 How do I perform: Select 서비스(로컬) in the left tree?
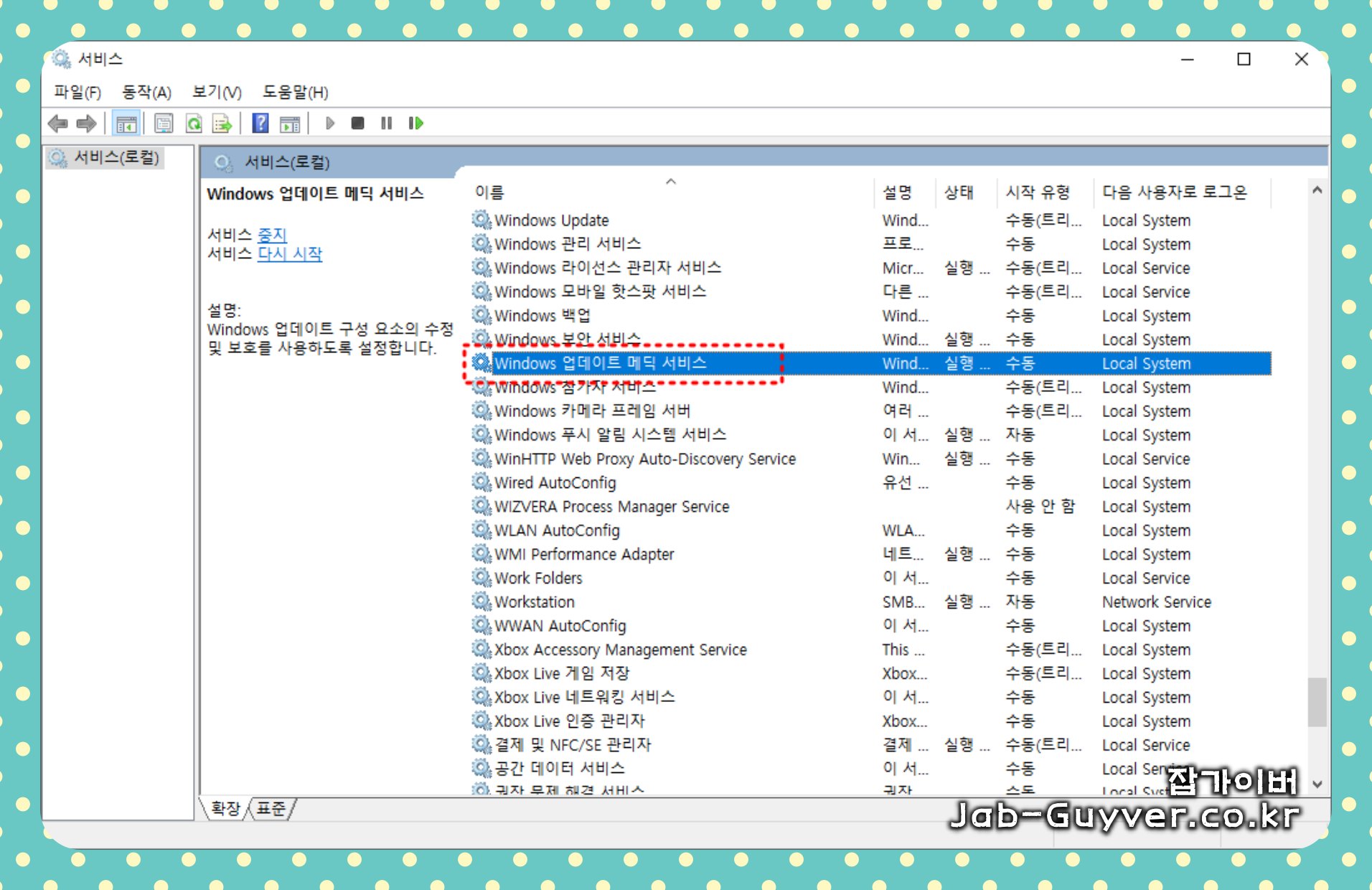click(106, 157)
